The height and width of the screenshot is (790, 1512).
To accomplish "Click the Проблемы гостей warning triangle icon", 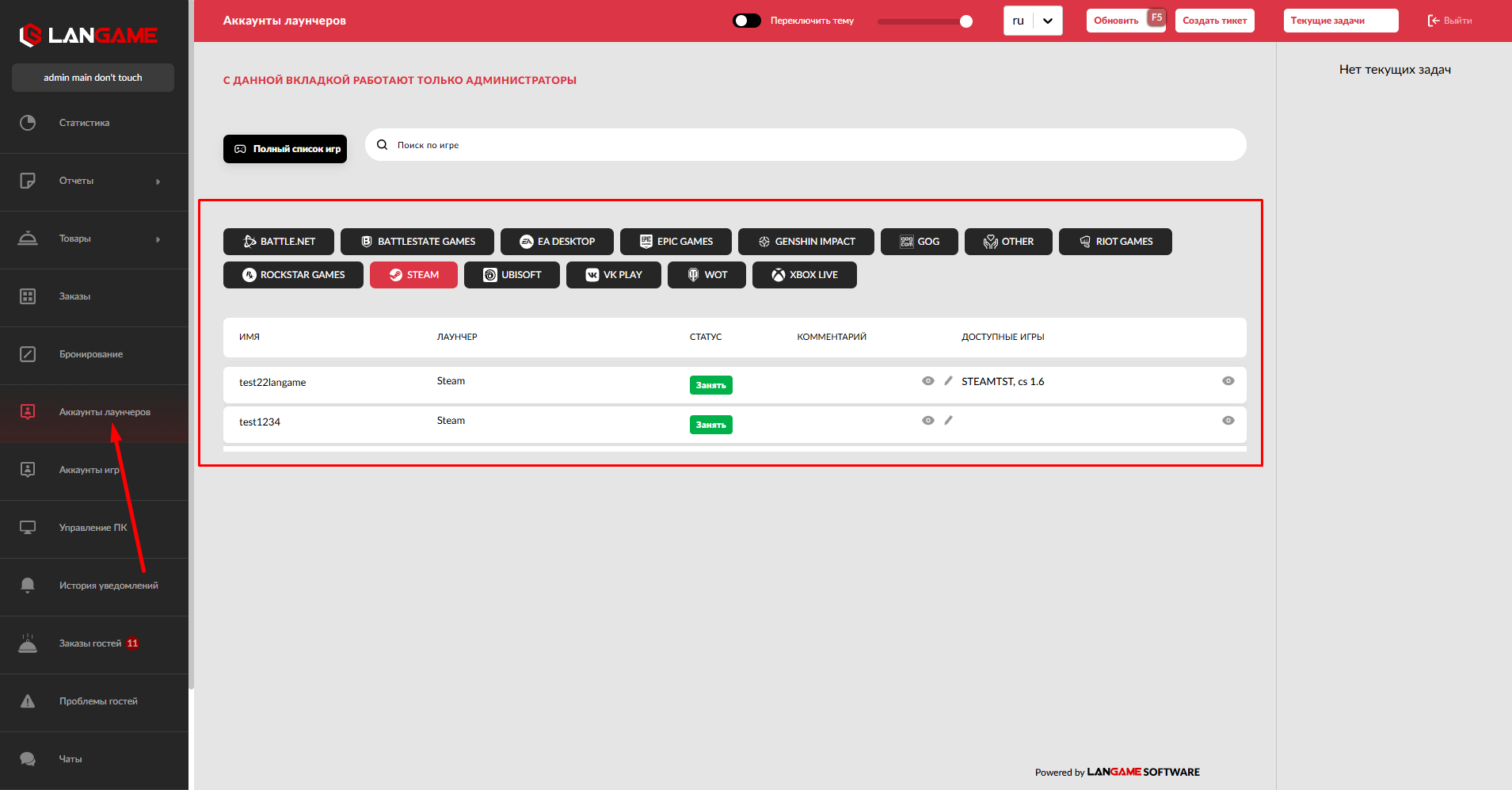I will point(28,701).
